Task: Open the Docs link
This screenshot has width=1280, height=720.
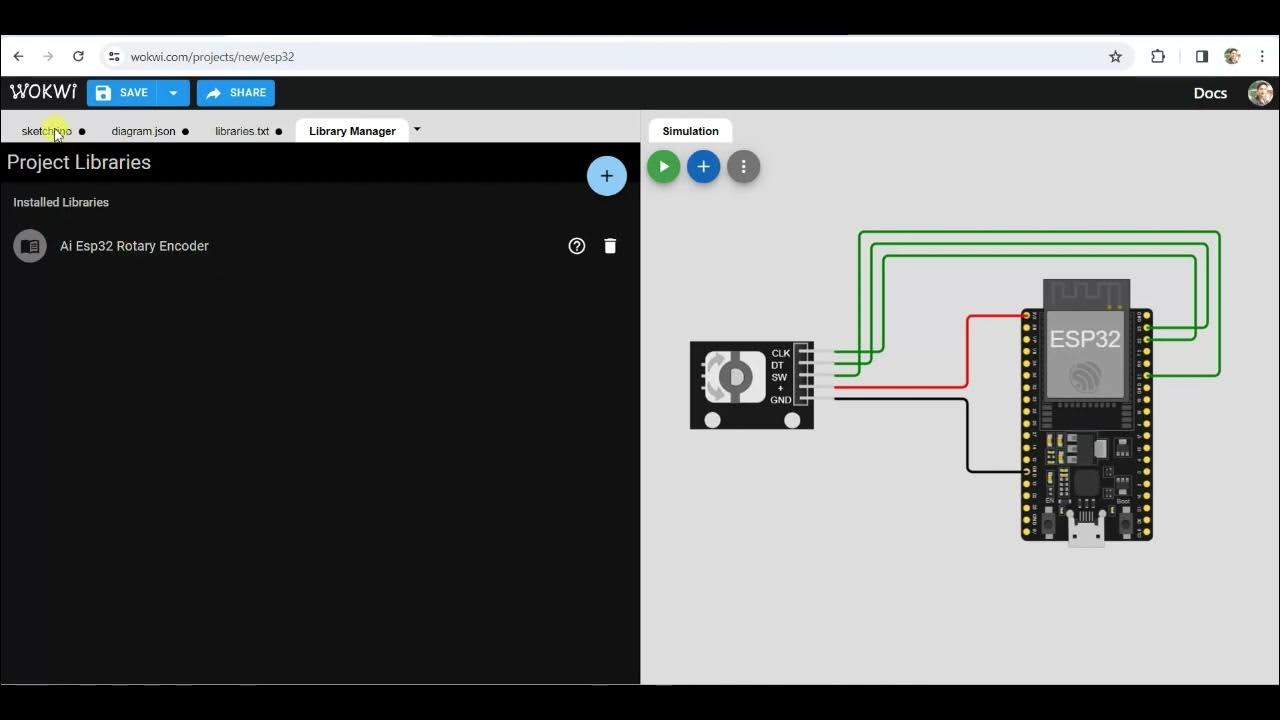Action: 1210,93
